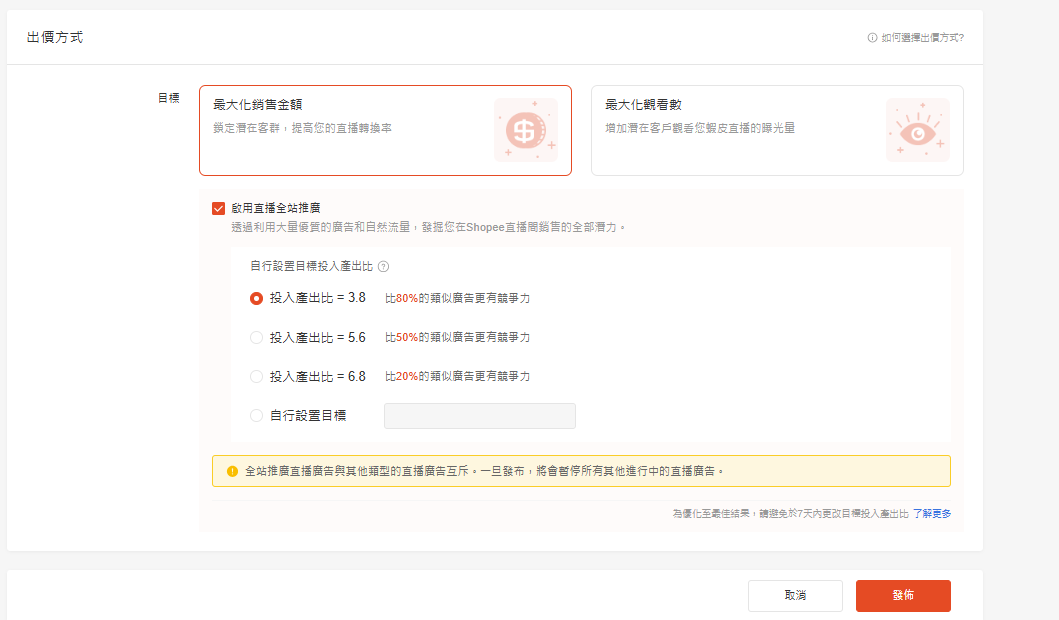Click the info icon beside 如何選擇出價方式
The image size is (1059, 620).
pos(873,38)
